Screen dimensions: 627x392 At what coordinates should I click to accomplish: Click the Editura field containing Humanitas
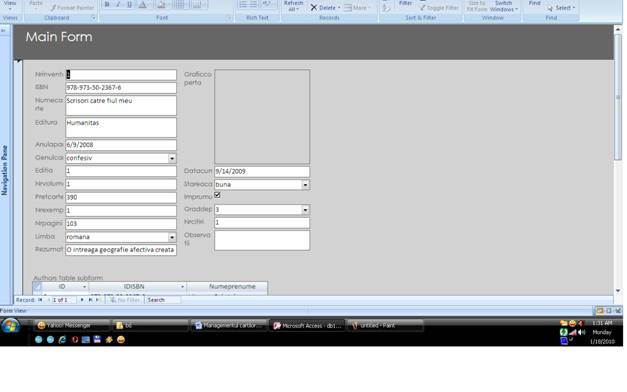(121, 128)
